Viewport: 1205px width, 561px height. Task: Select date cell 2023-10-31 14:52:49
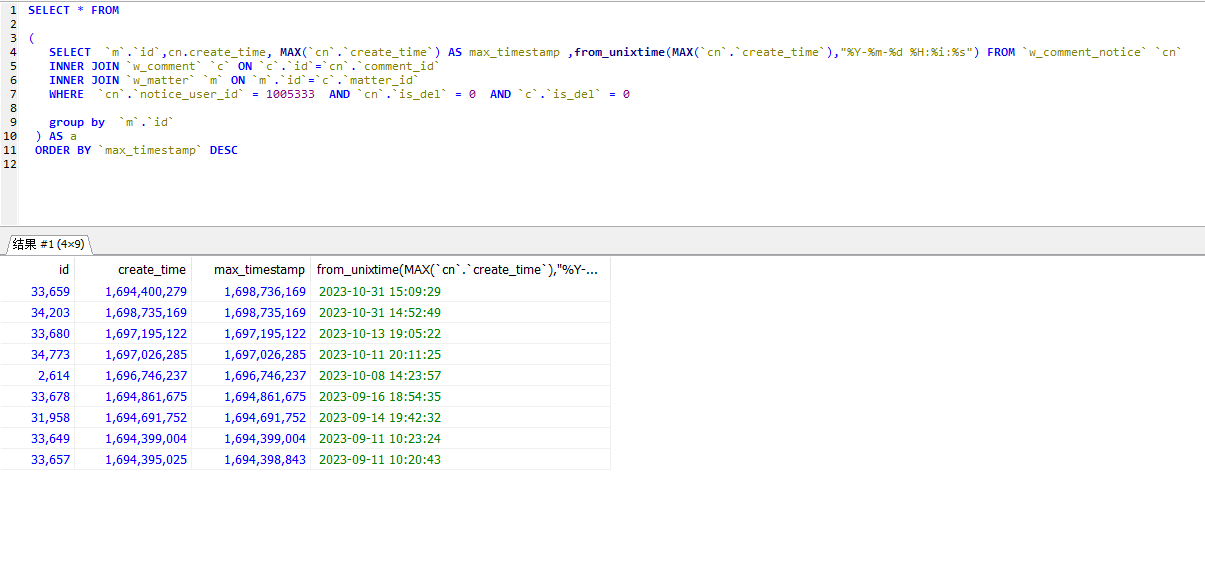380,313
